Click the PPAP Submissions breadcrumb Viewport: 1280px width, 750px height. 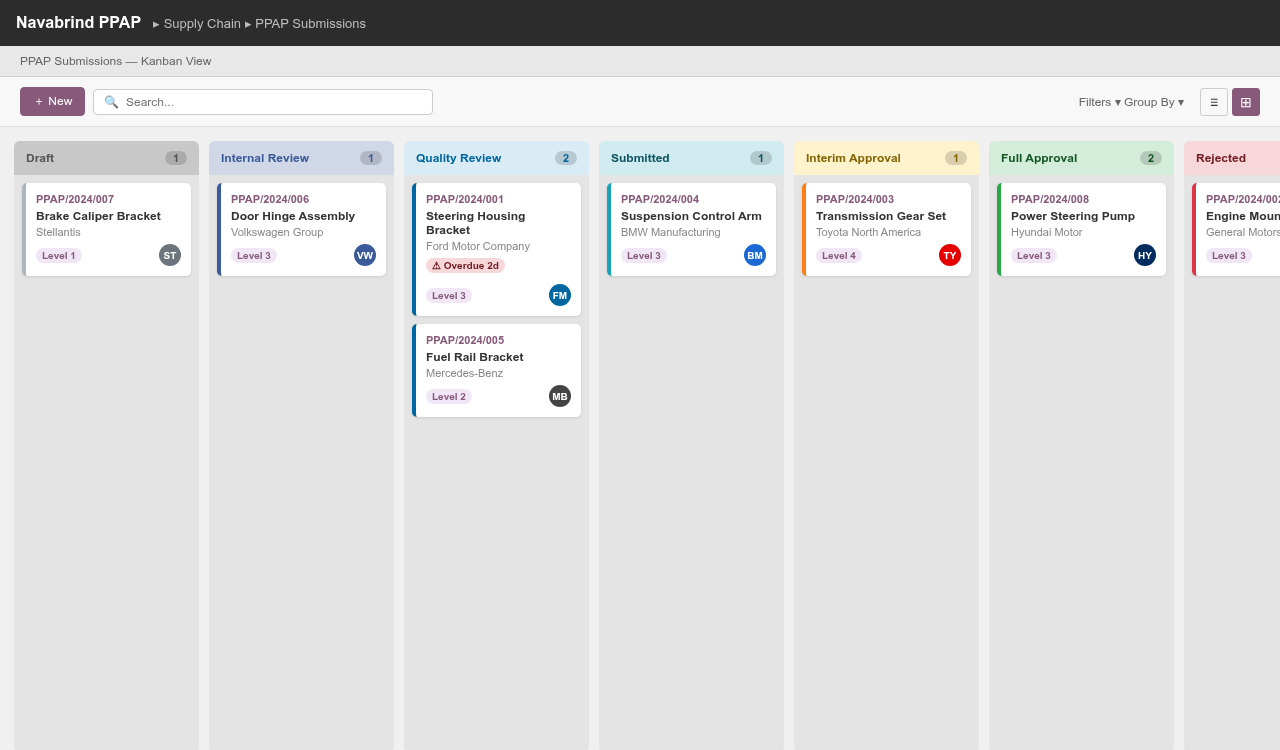(310, 23)
